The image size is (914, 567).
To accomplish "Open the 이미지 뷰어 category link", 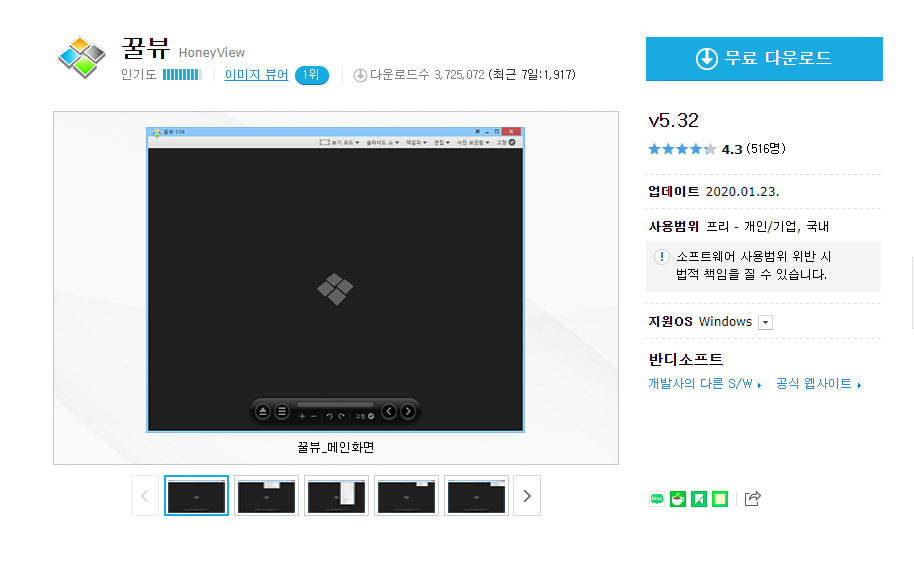I will coord(256,75).
